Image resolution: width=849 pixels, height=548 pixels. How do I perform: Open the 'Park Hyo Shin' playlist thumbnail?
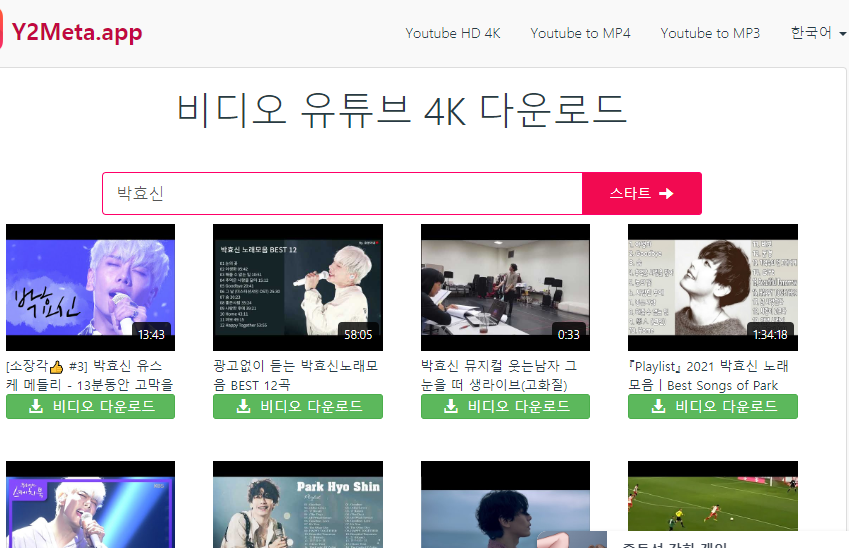[x=298, y=504]
